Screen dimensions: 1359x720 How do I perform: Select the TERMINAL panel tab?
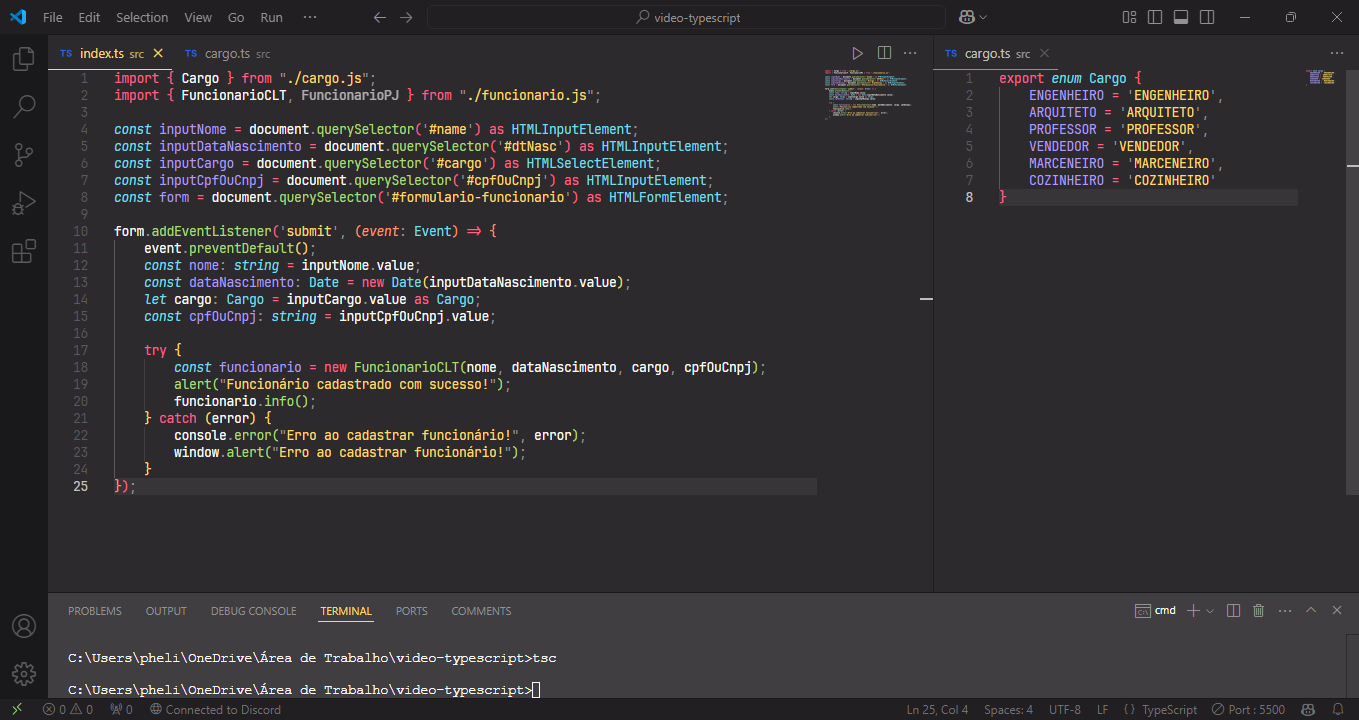coord(346,611)
